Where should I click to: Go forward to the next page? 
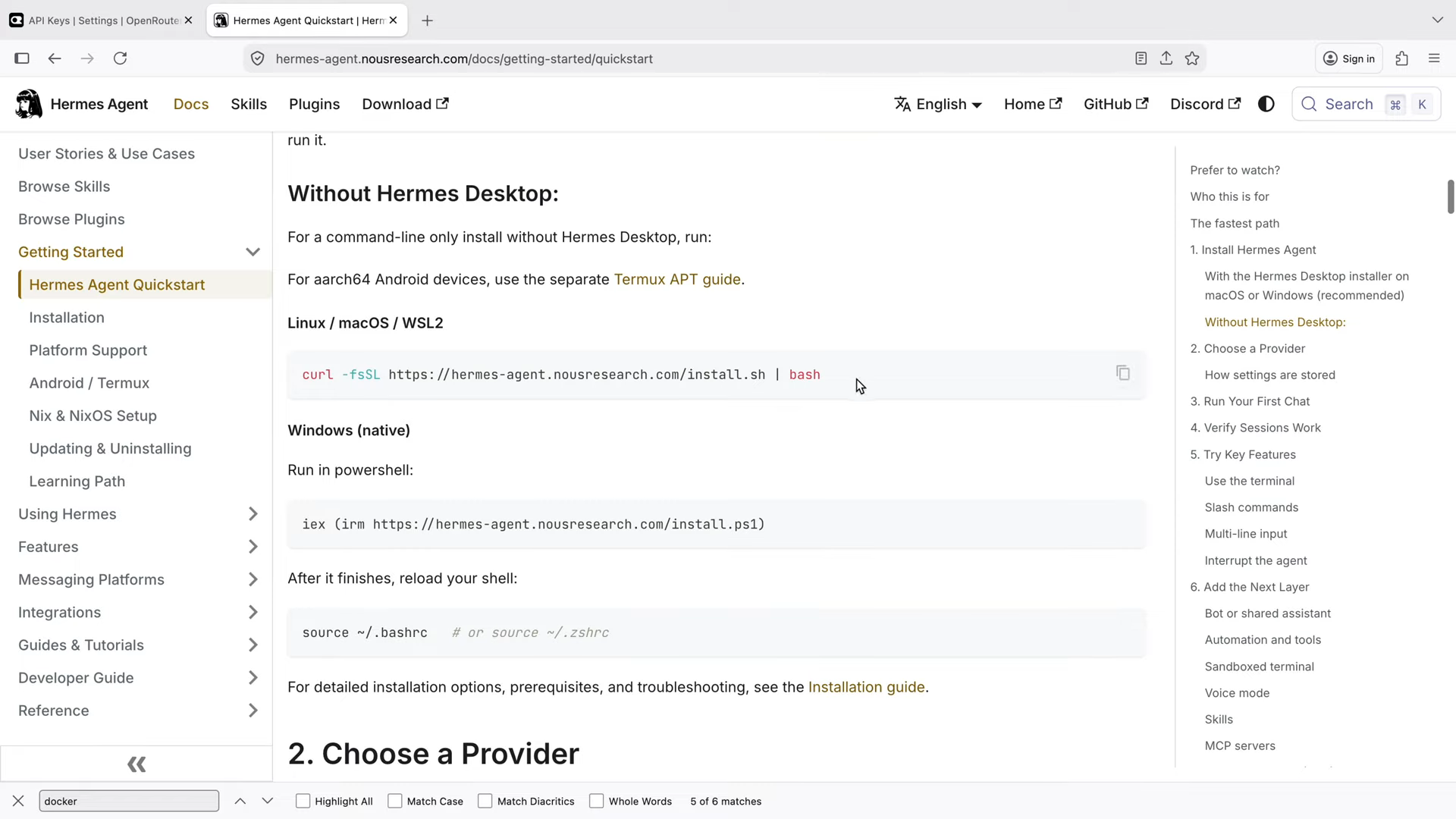87,58
